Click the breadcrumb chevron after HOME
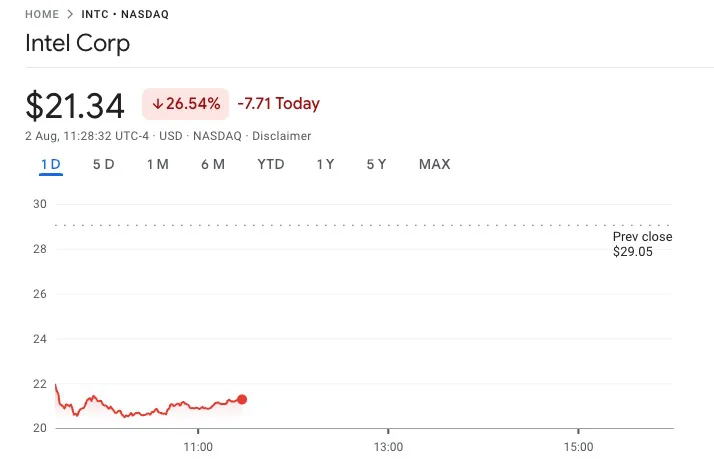The width and height of the screenshot is (714, 473). (70, 14)
